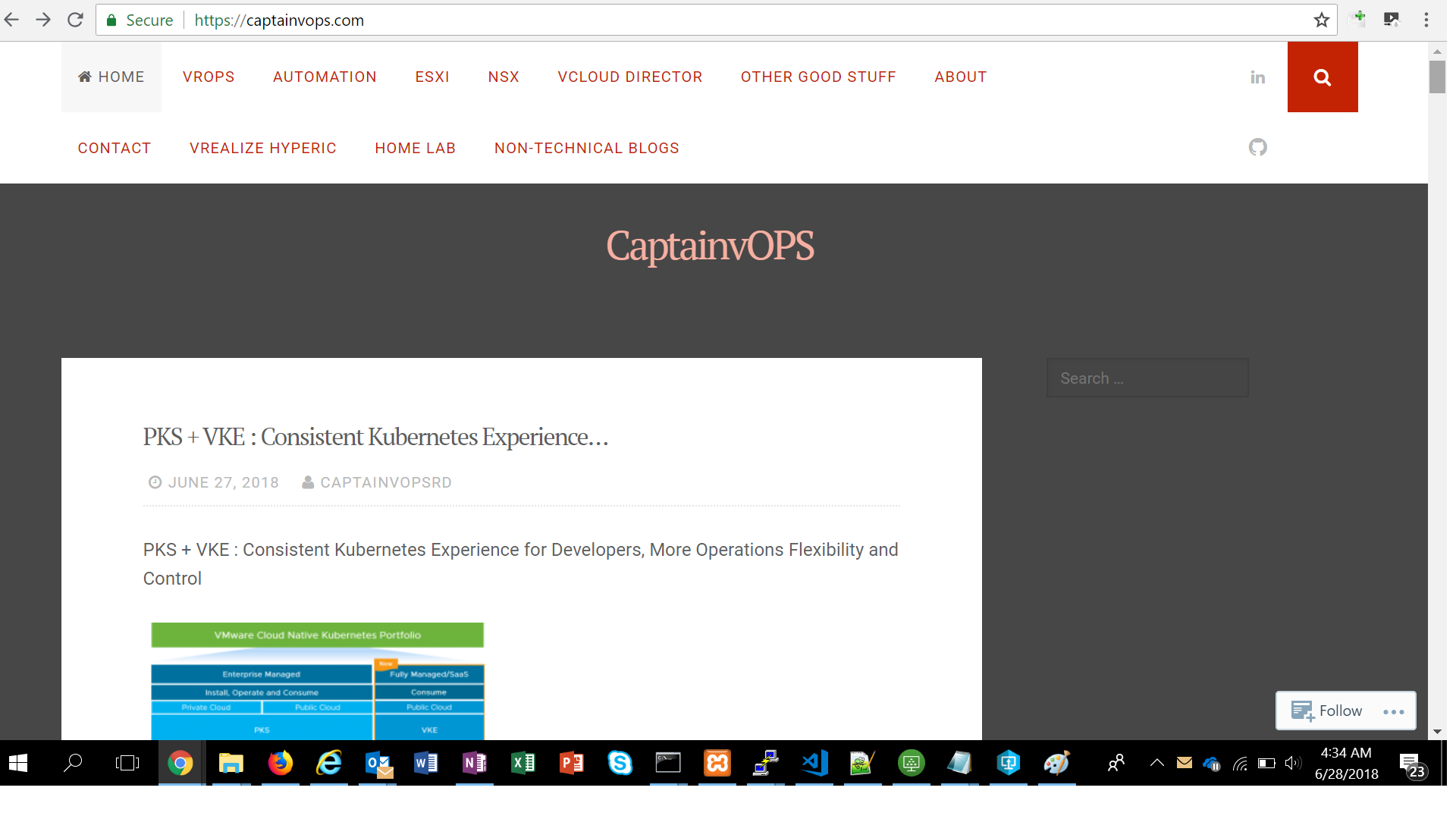Open Visual Studio Code taskbar icon
This screenshot has height=819, width=1456.
click(x=814, y=763)
